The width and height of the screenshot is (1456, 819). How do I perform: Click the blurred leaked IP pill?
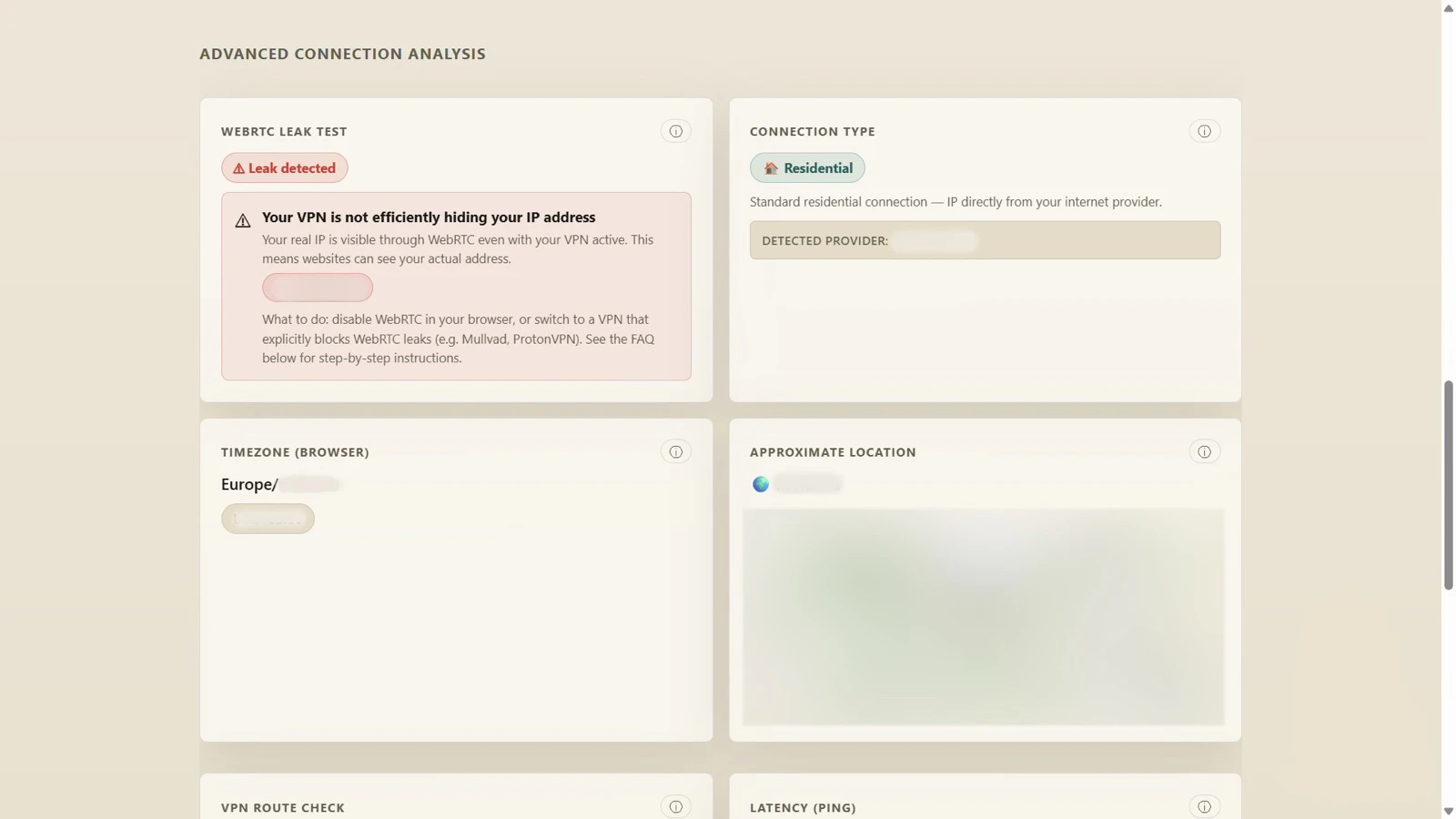[318, 288]
